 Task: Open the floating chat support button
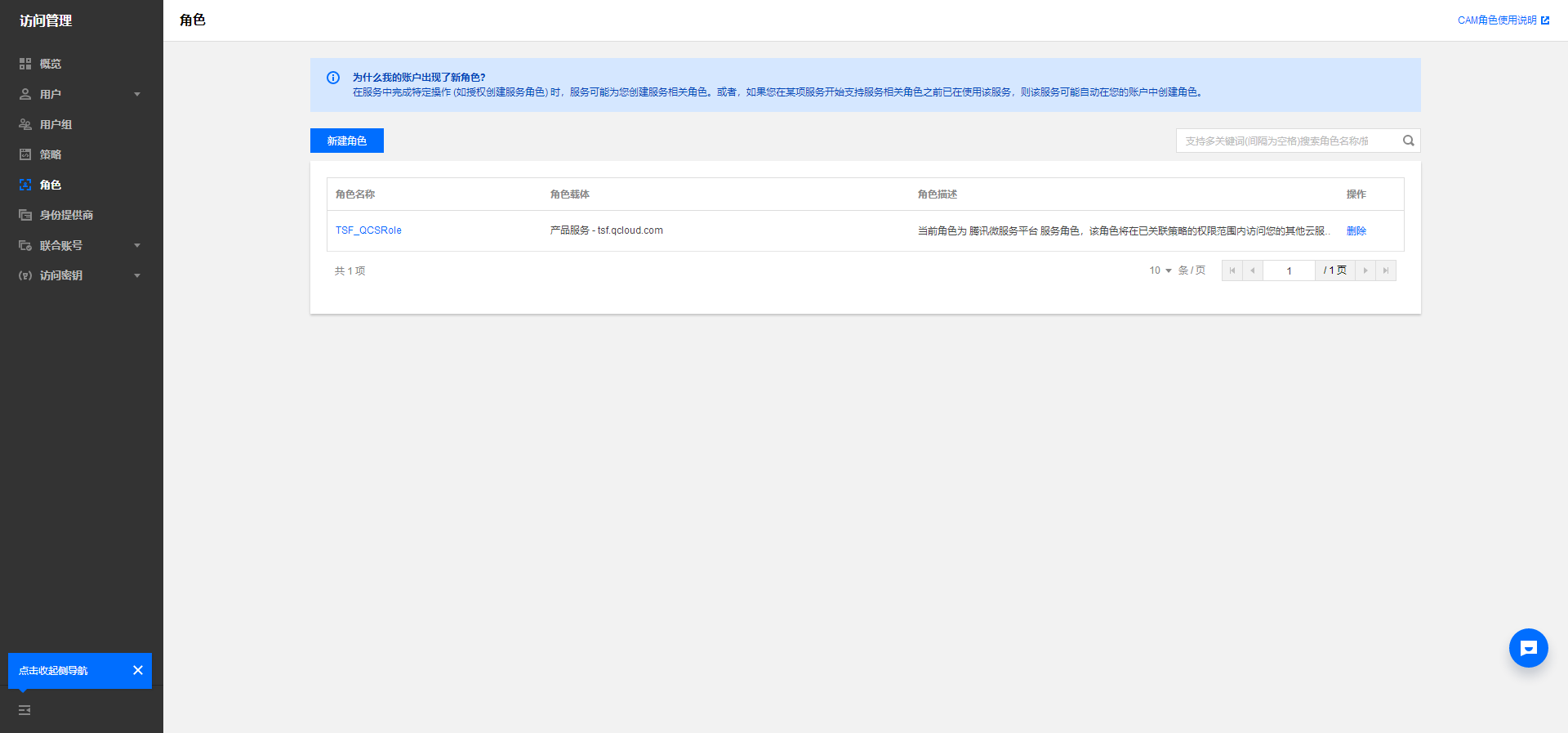(x=1529, y=648)
